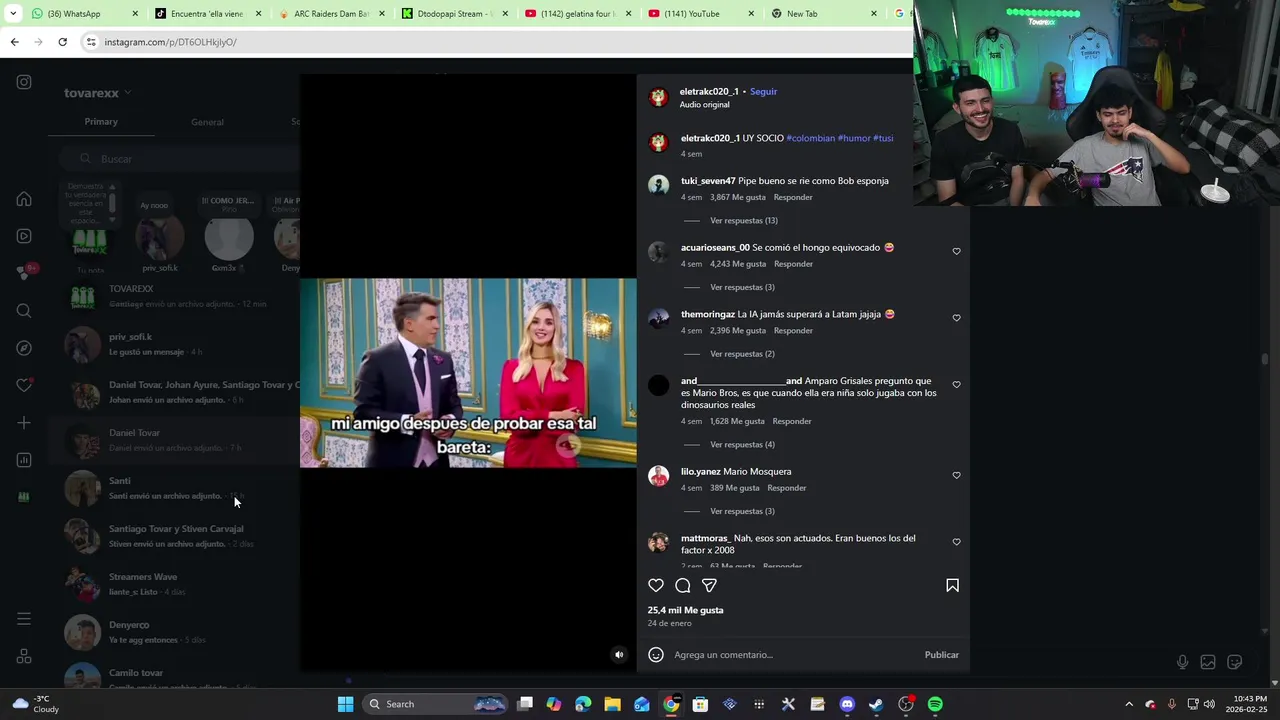Share the post with the paper-plane icon
Image resolution: width=1280 pixels, height=720 pixels.
[709, 586]
